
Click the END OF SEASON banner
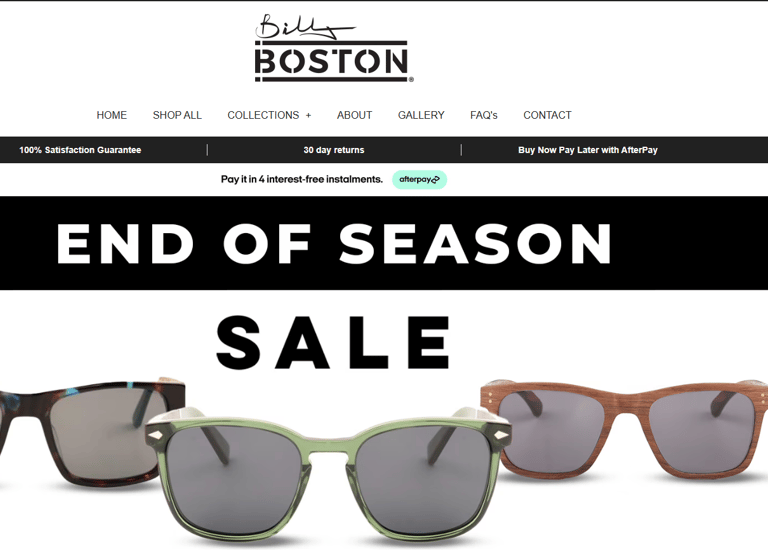coord(384,243)
